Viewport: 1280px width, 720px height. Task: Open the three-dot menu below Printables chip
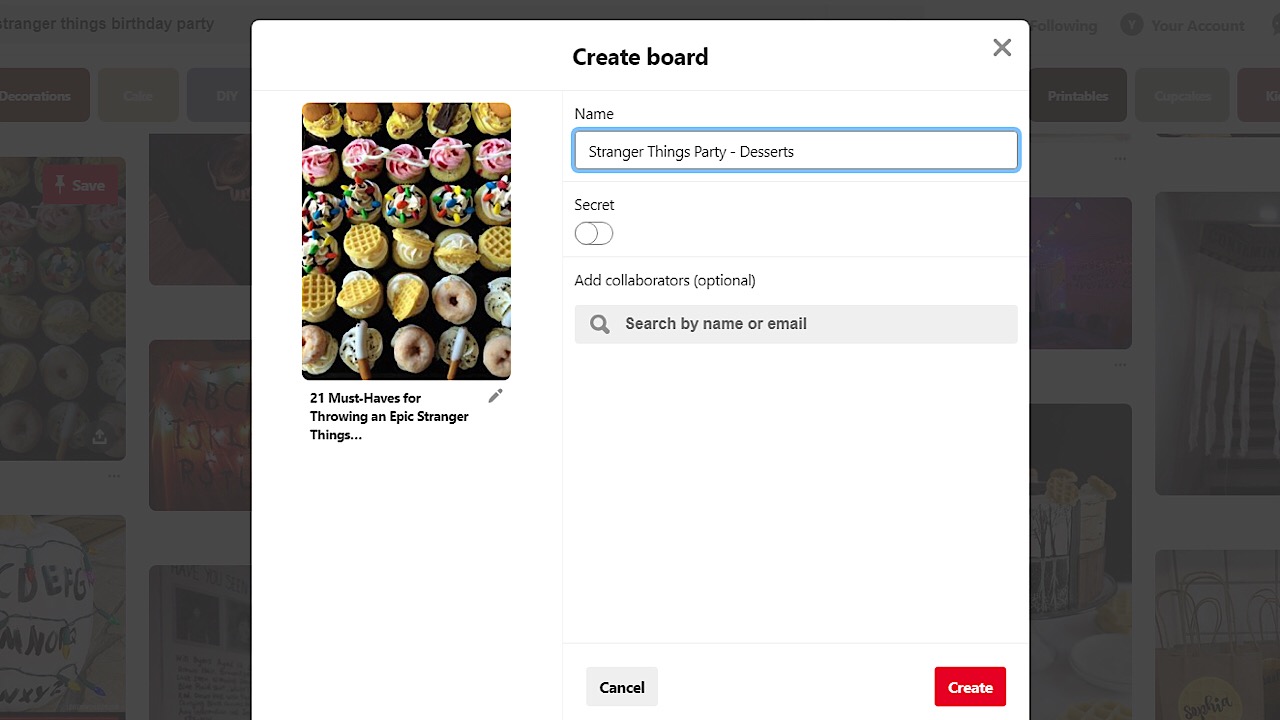[x=1119, y=158]
